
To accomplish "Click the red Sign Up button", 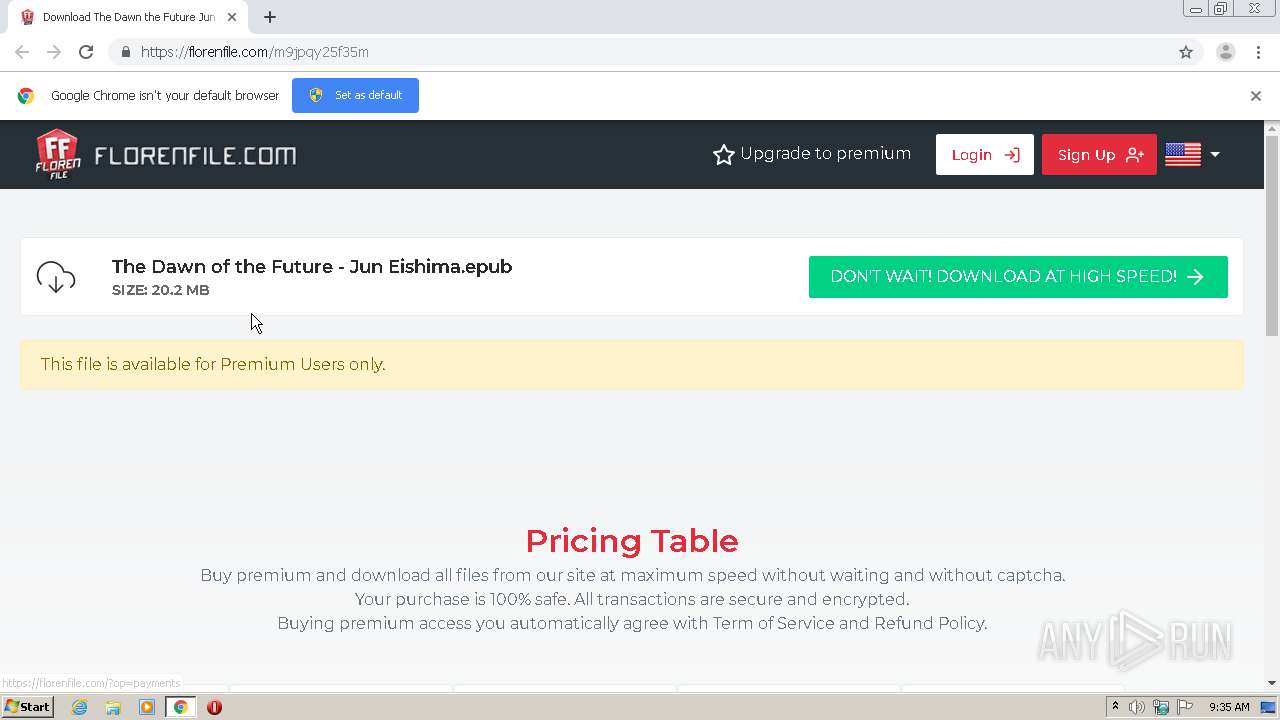I will click(1099, 154).
